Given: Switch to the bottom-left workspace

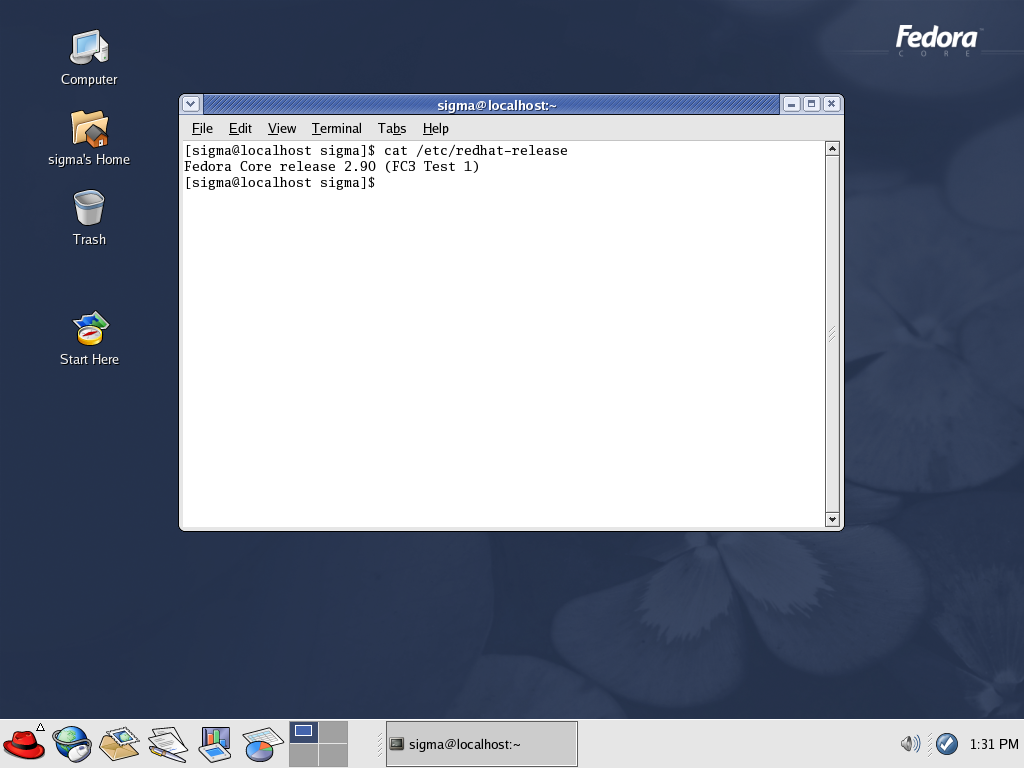Looking at the screenshot, I should (x=304, y=755).
